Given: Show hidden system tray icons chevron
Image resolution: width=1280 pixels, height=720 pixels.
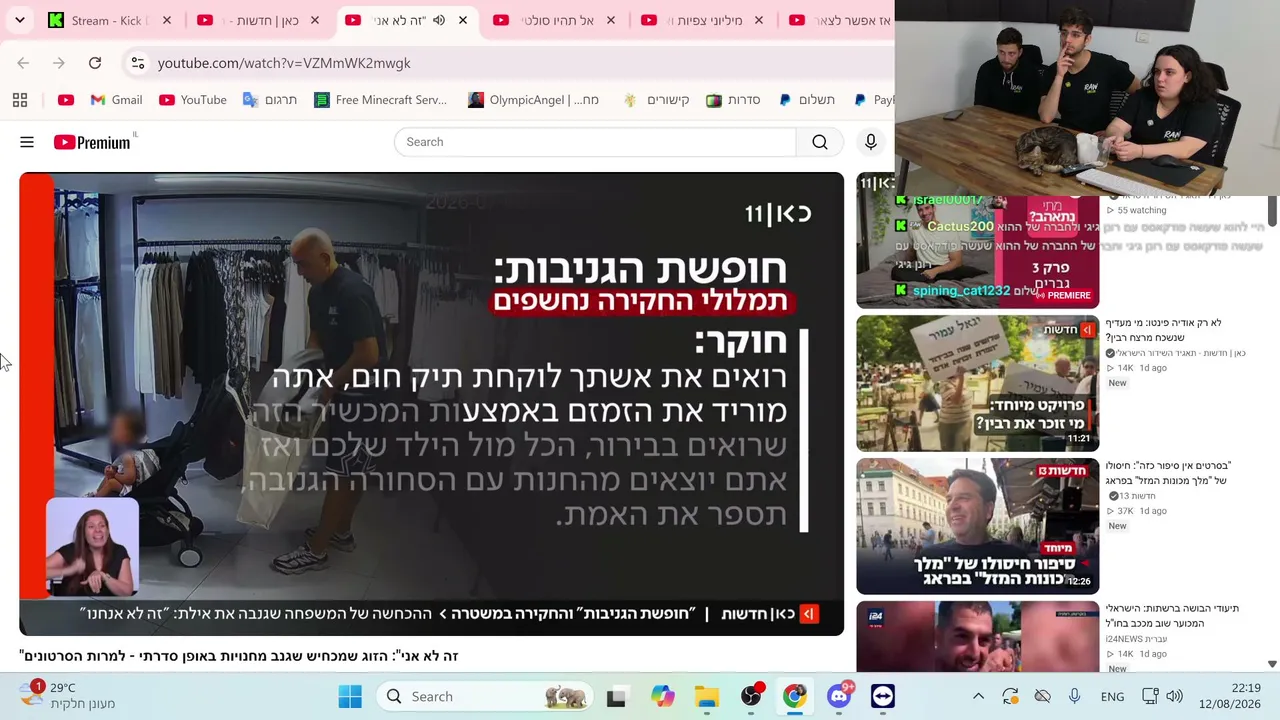Looking at the screenshot, I should tap(979, 696).
